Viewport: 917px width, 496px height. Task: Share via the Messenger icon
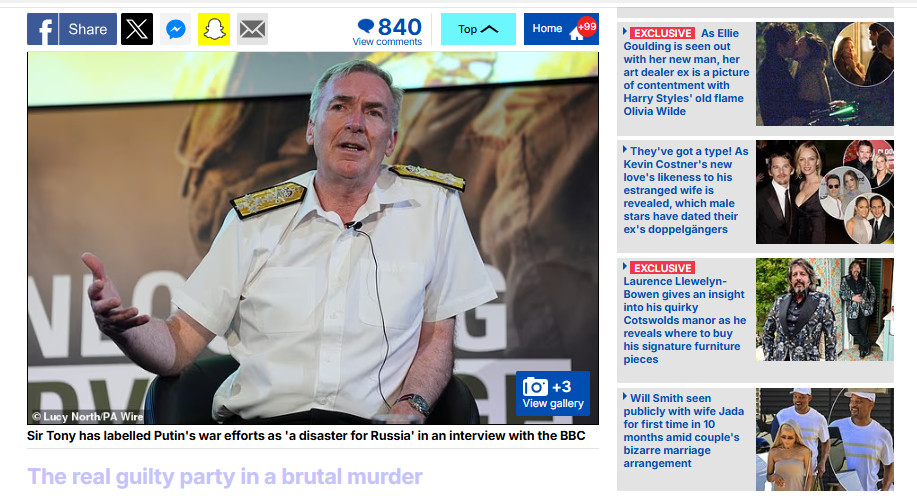(175, 29)
